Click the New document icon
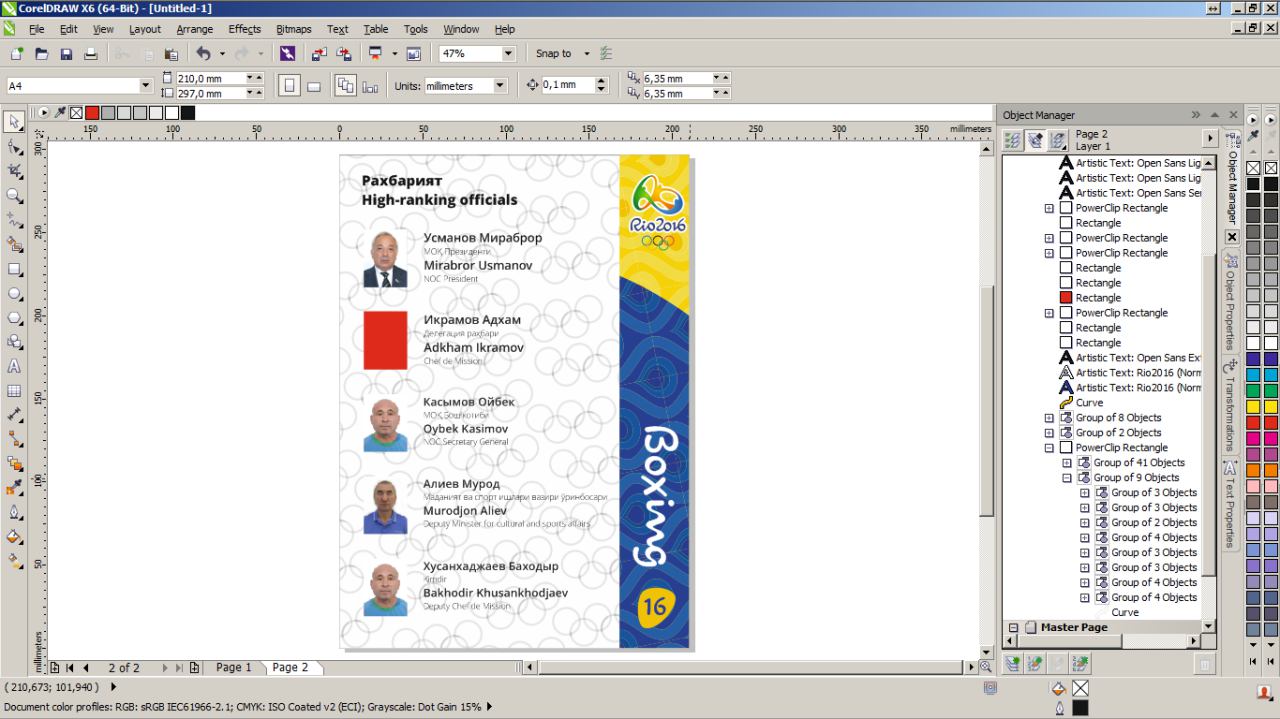Viewport: 1280px width, 719px height. coord(17,53)
